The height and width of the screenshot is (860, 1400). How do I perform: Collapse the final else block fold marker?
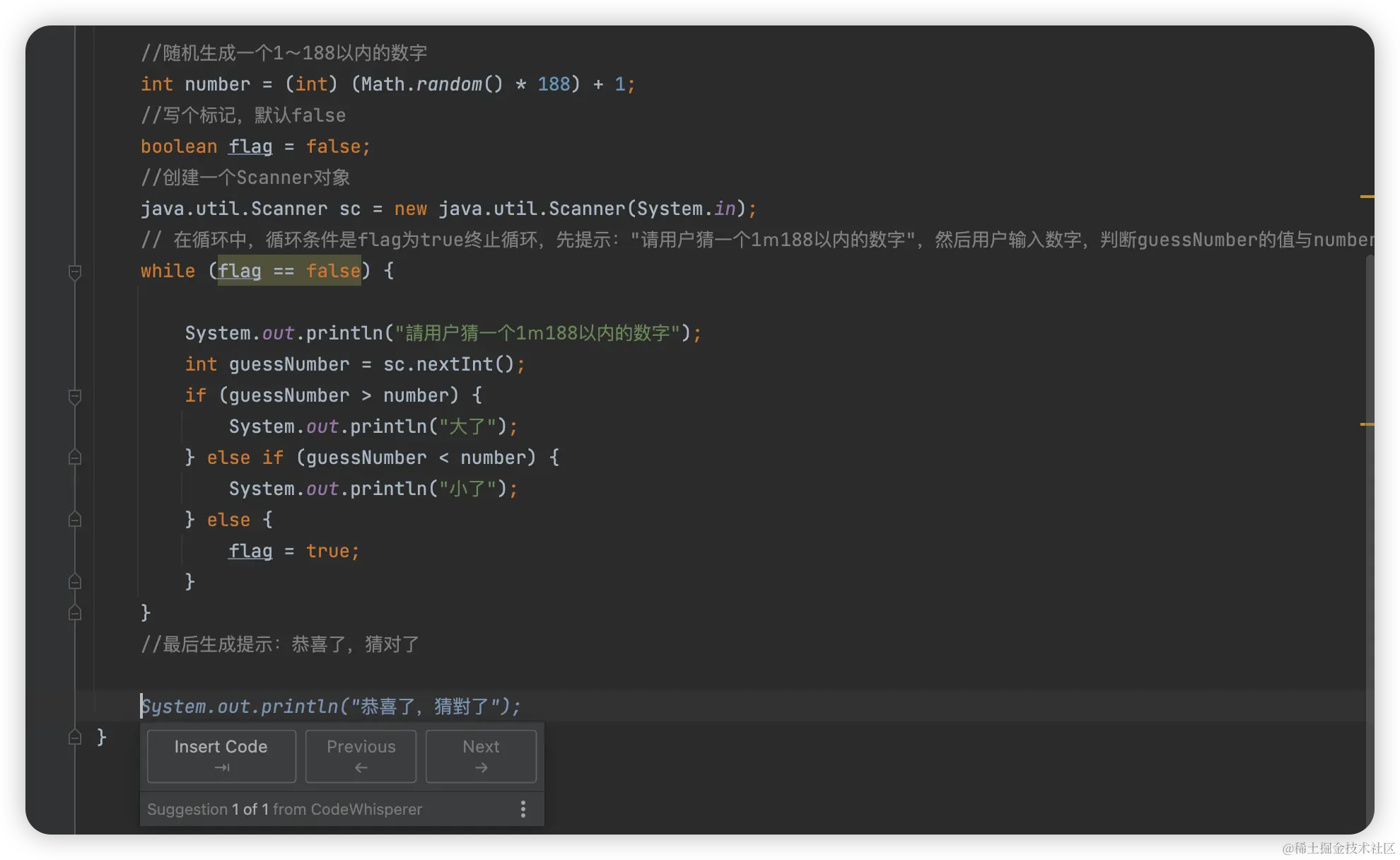point(75,520)
